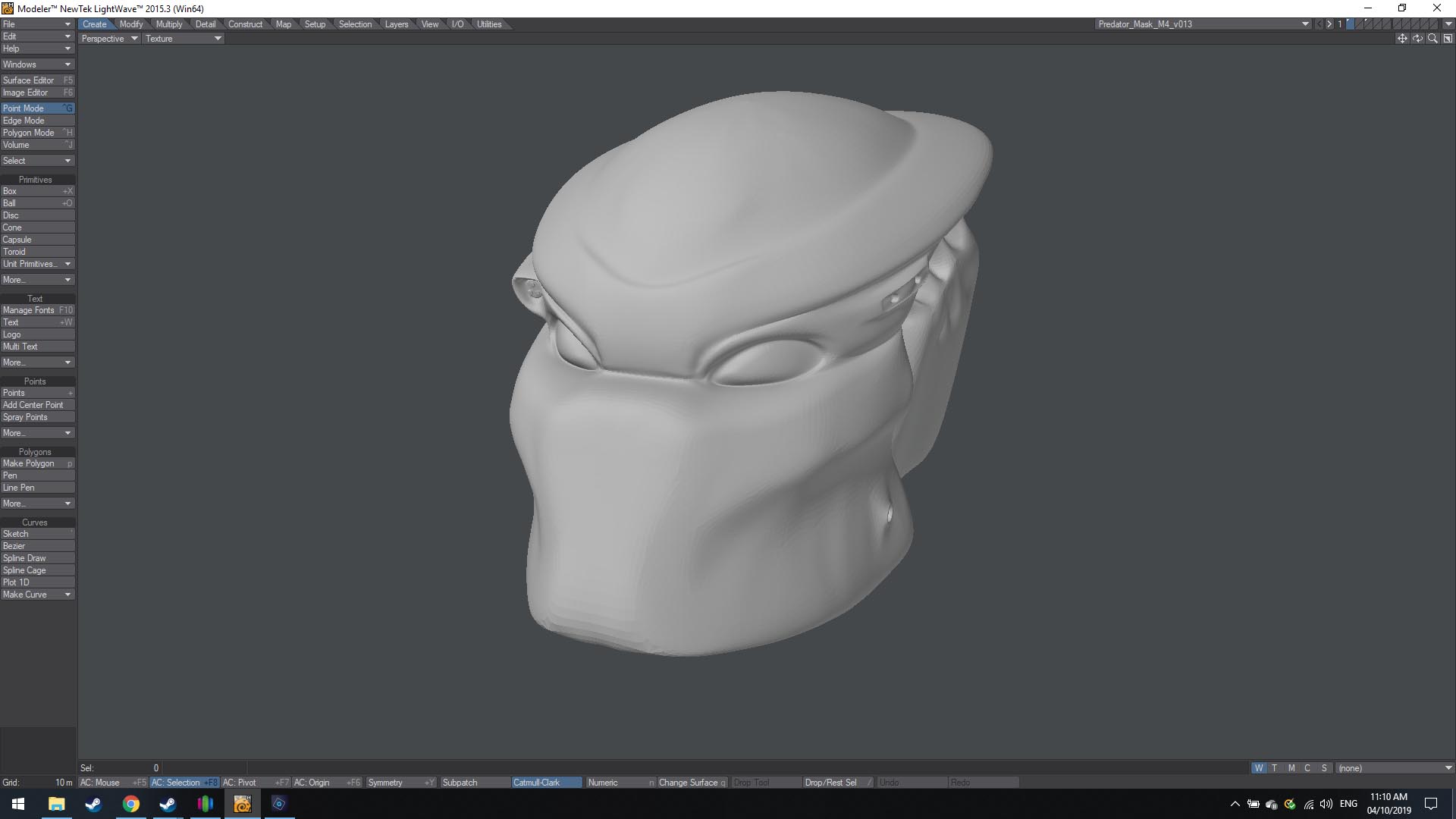Image resolution: width=1456 pixels, height=819 pixels.
Task: Select the Bezier curve tool
Action: (37, 546)
